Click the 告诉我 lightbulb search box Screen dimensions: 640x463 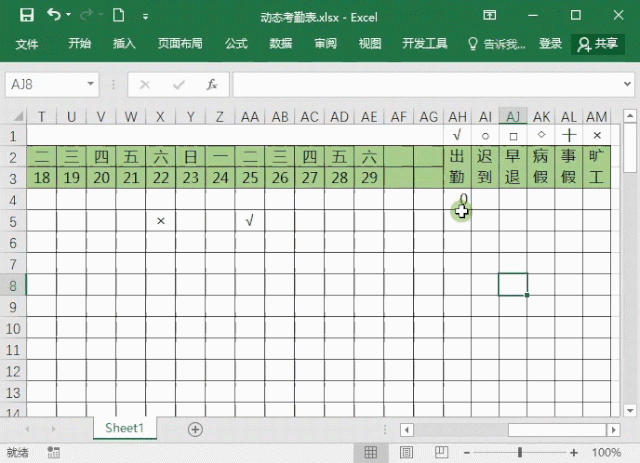tap(496, 44)
